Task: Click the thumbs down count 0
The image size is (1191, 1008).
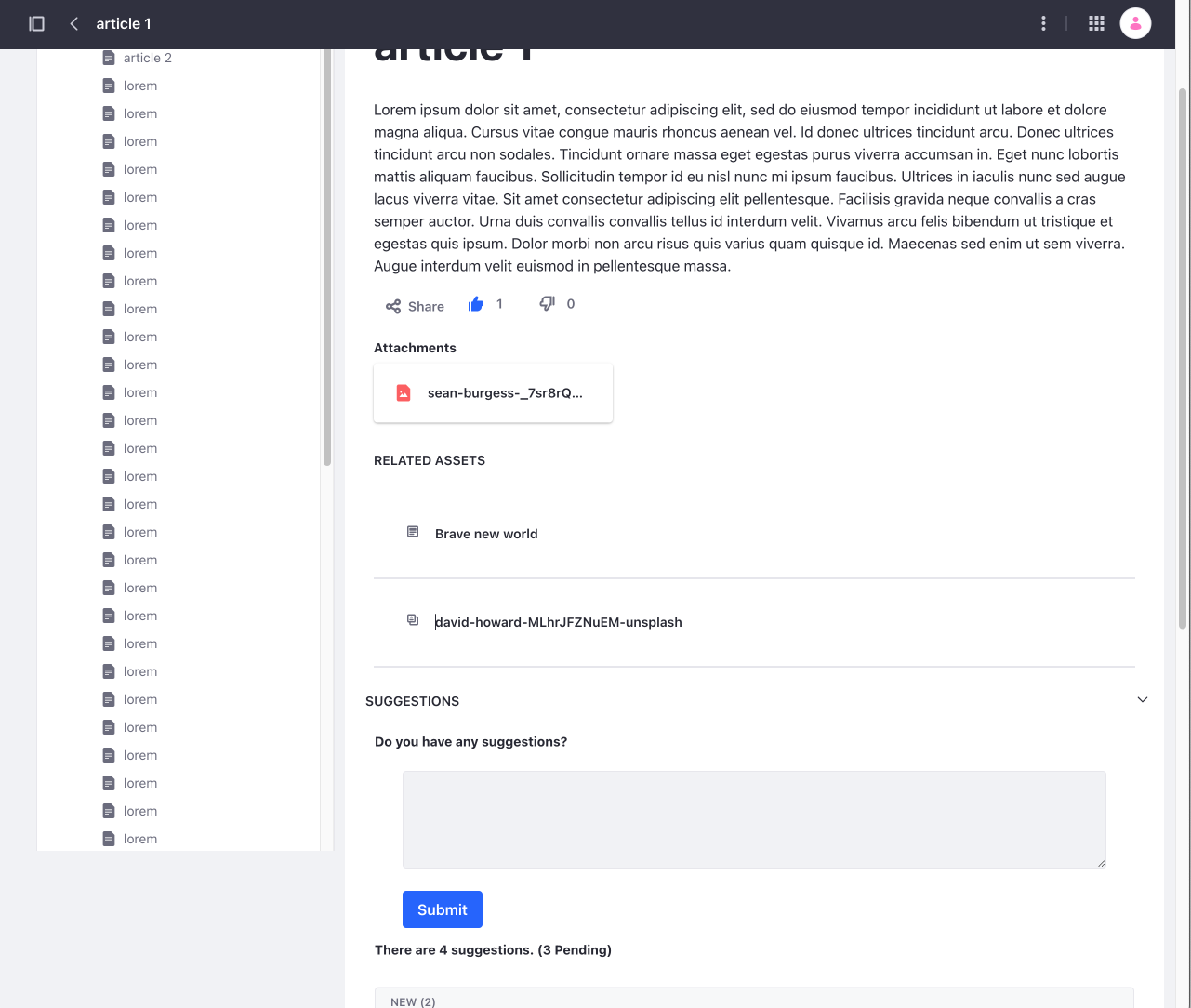Action: (x=571, y=304)
